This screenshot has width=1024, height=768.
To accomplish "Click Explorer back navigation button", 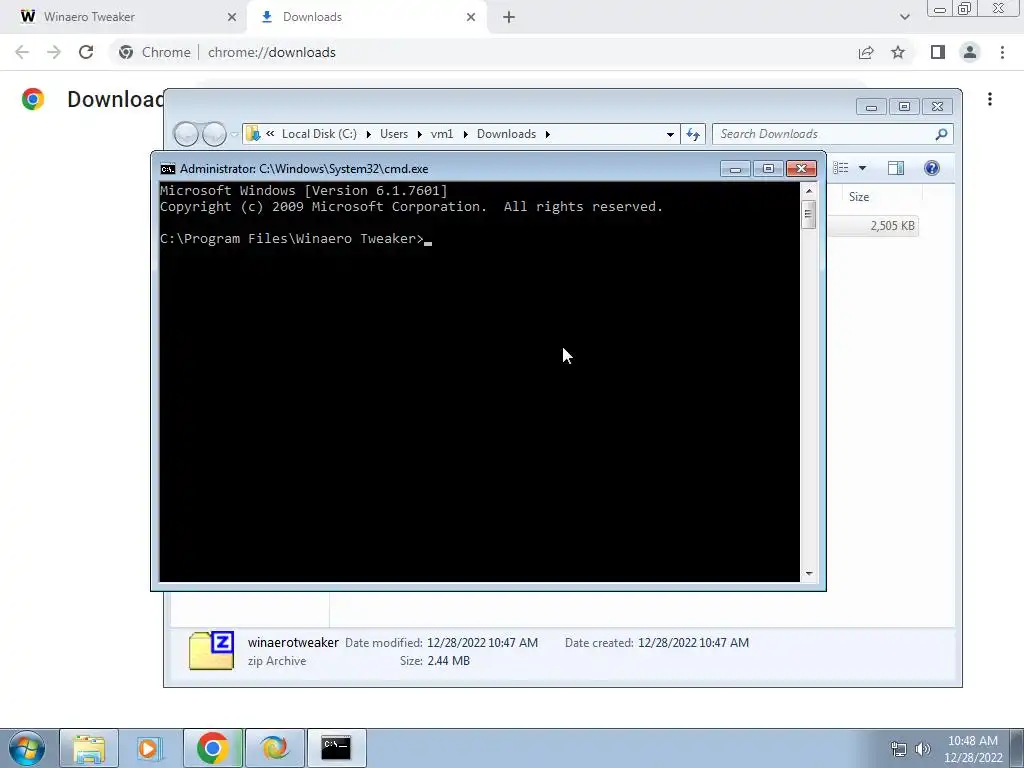I will pos(186,134).
